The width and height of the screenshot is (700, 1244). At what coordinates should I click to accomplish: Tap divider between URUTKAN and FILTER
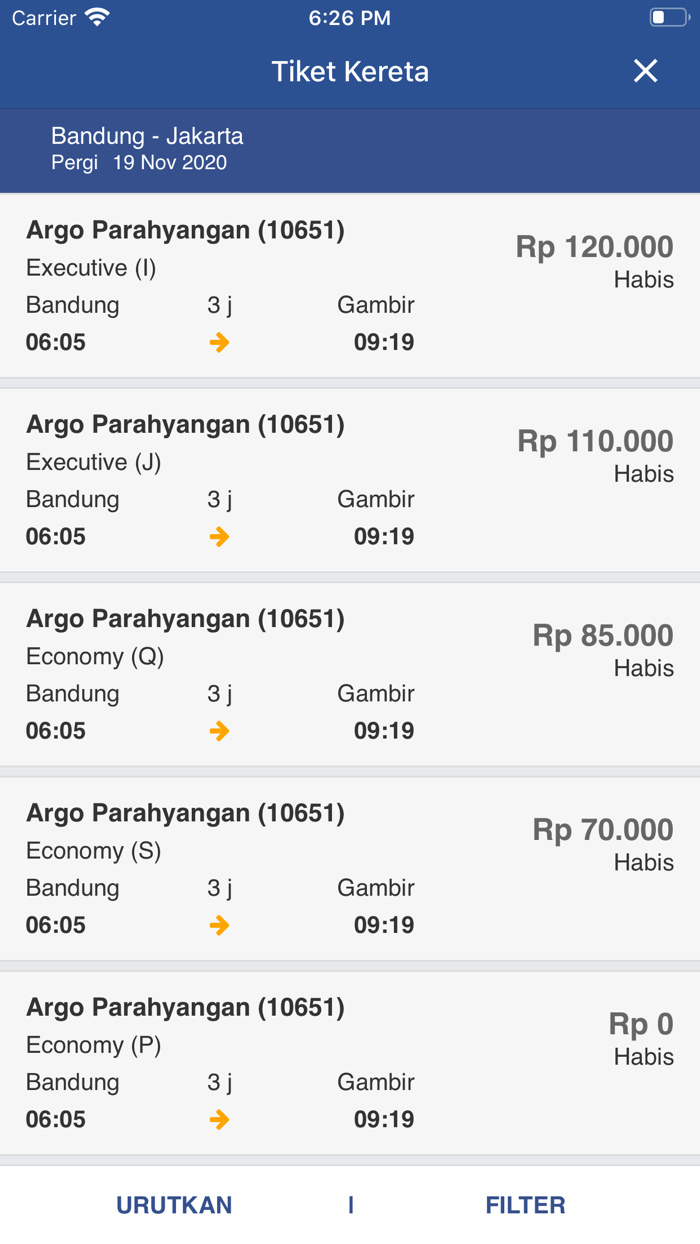350,1205
